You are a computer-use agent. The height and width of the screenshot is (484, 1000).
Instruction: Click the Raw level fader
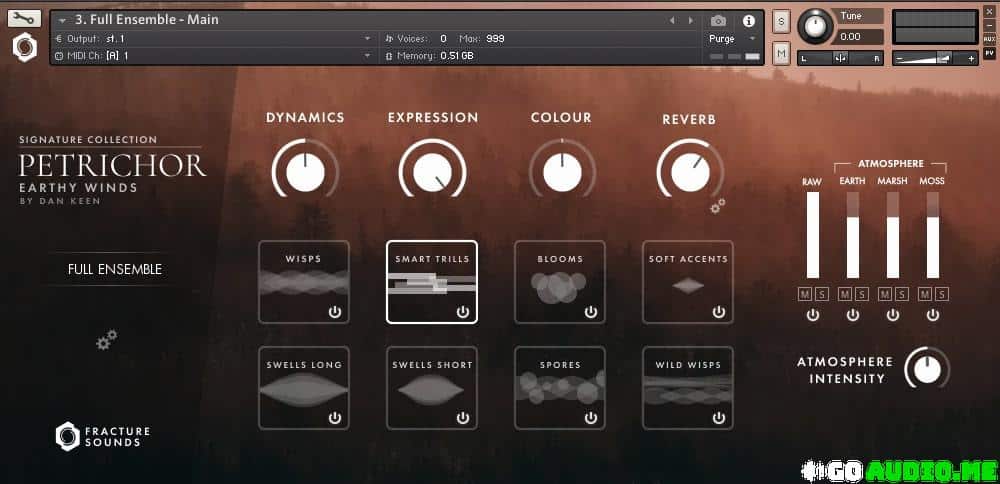tap(812, 235)
